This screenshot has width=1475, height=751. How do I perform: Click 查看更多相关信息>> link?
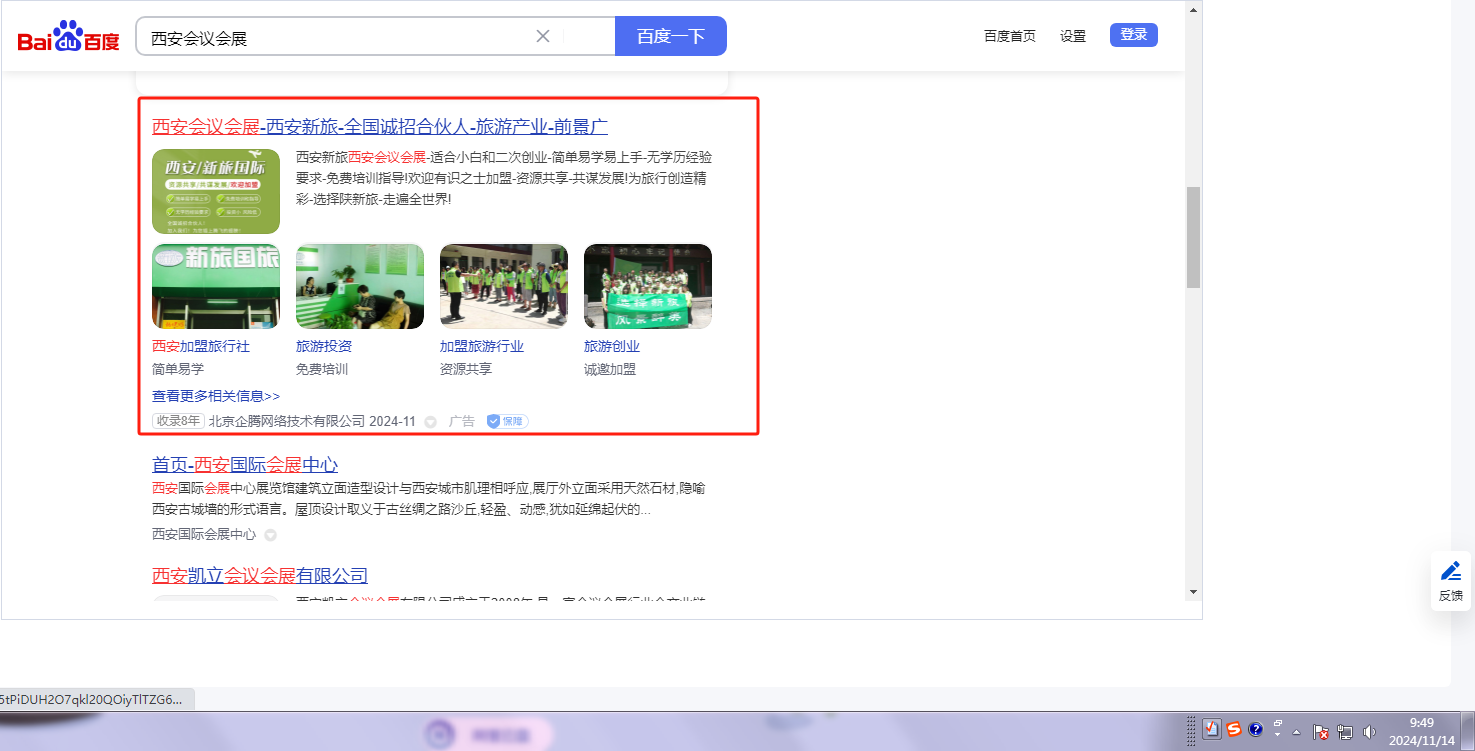pos(216,396)
